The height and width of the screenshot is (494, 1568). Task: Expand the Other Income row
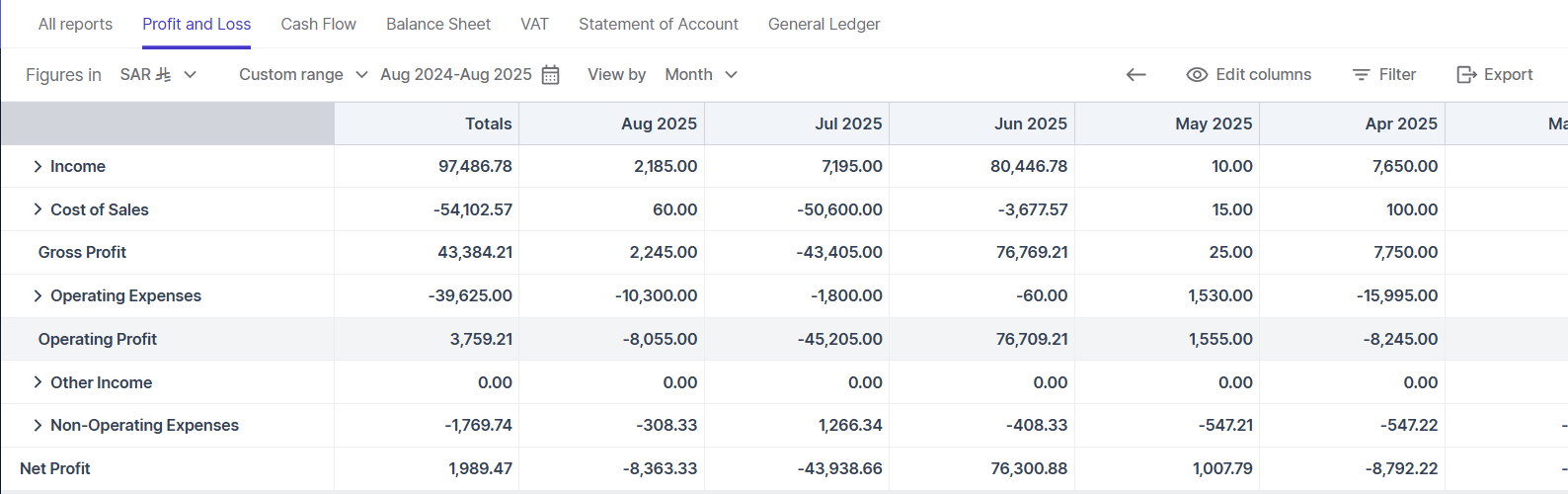pyautogui.click(x=38, y=382)
